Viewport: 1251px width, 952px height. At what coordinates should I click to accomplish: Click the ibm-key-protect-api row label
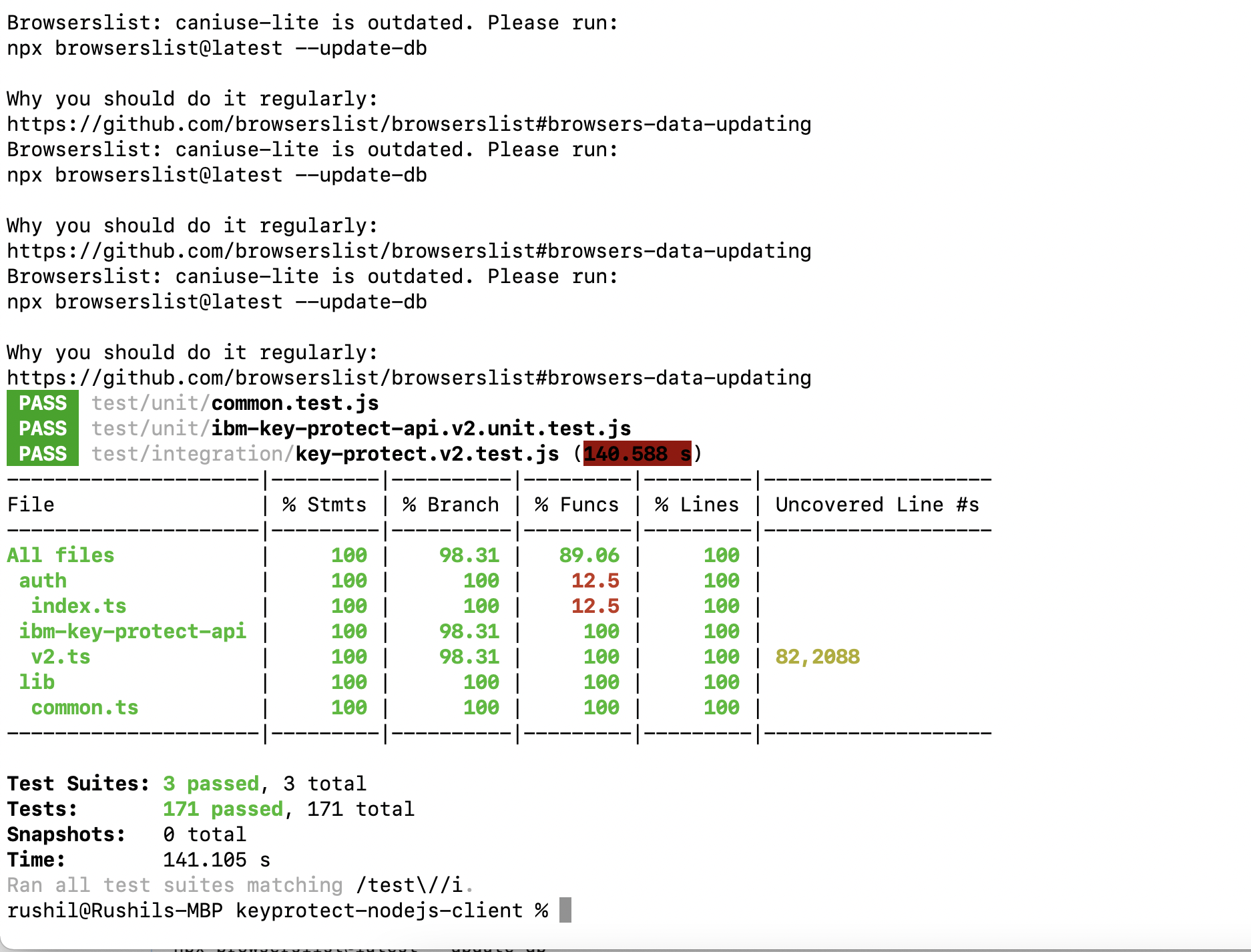point(133,632)
